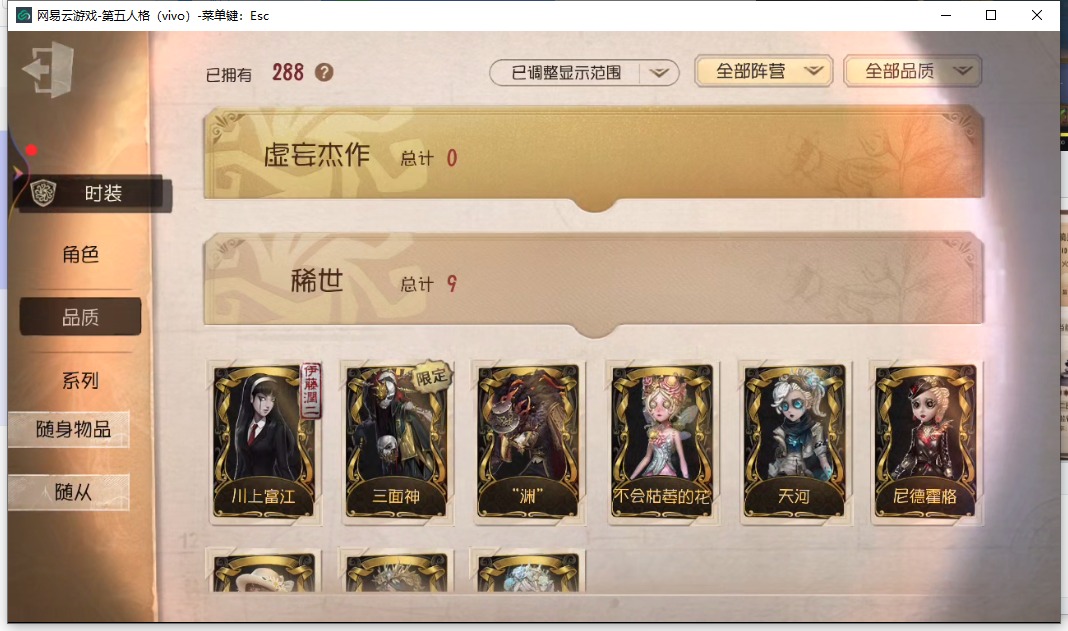
Task: Open the 全部阵营 faction filter dropdown
Action: click(x=764, y=71)
